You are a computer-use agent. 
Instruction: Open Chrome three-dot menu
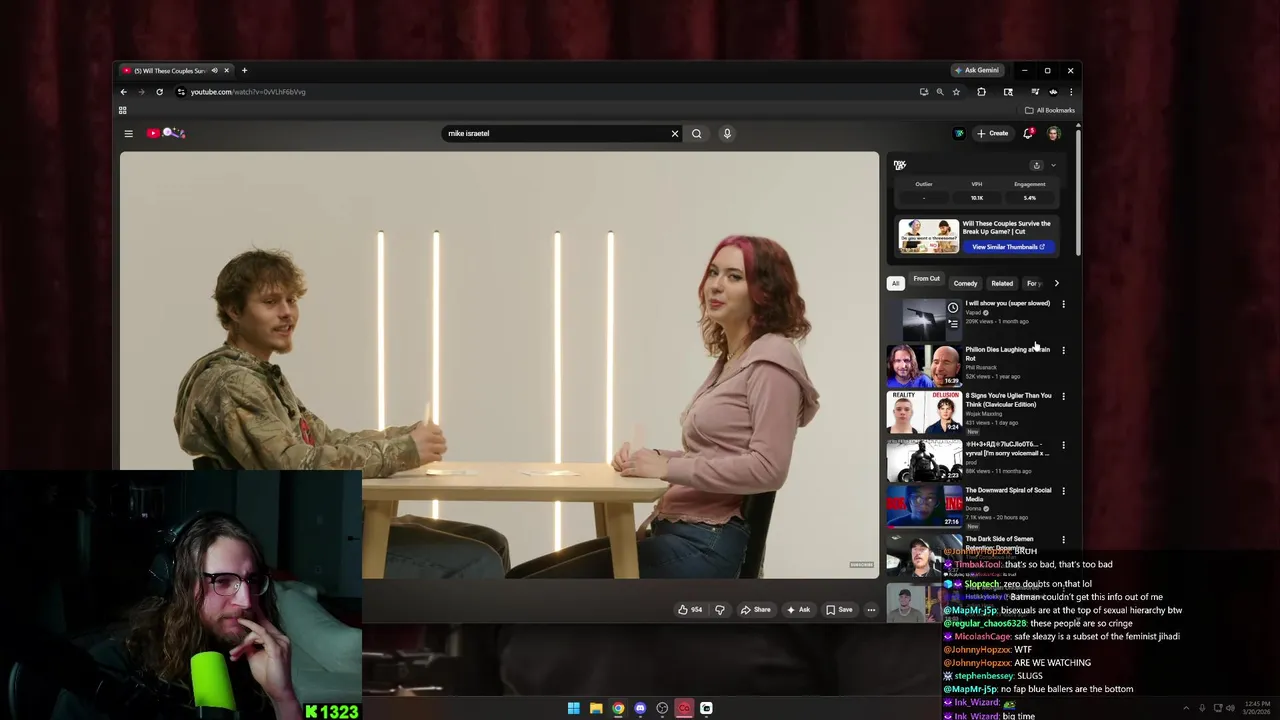pyautogui.click(x=1070, y=92)
